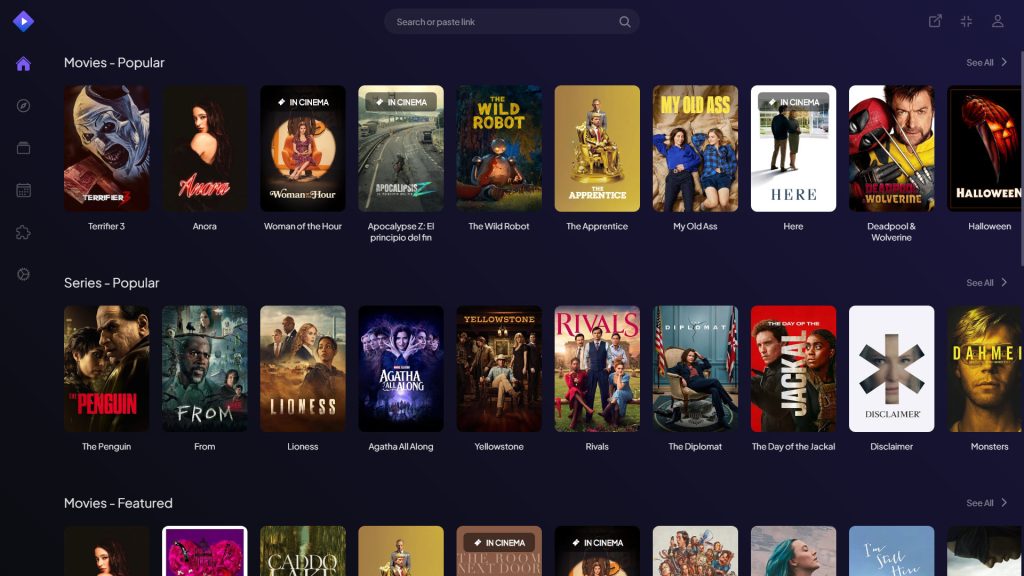The image size is (1024, 576).
Task: Open the Rivals series poster
Action: [x=597, y=368]
